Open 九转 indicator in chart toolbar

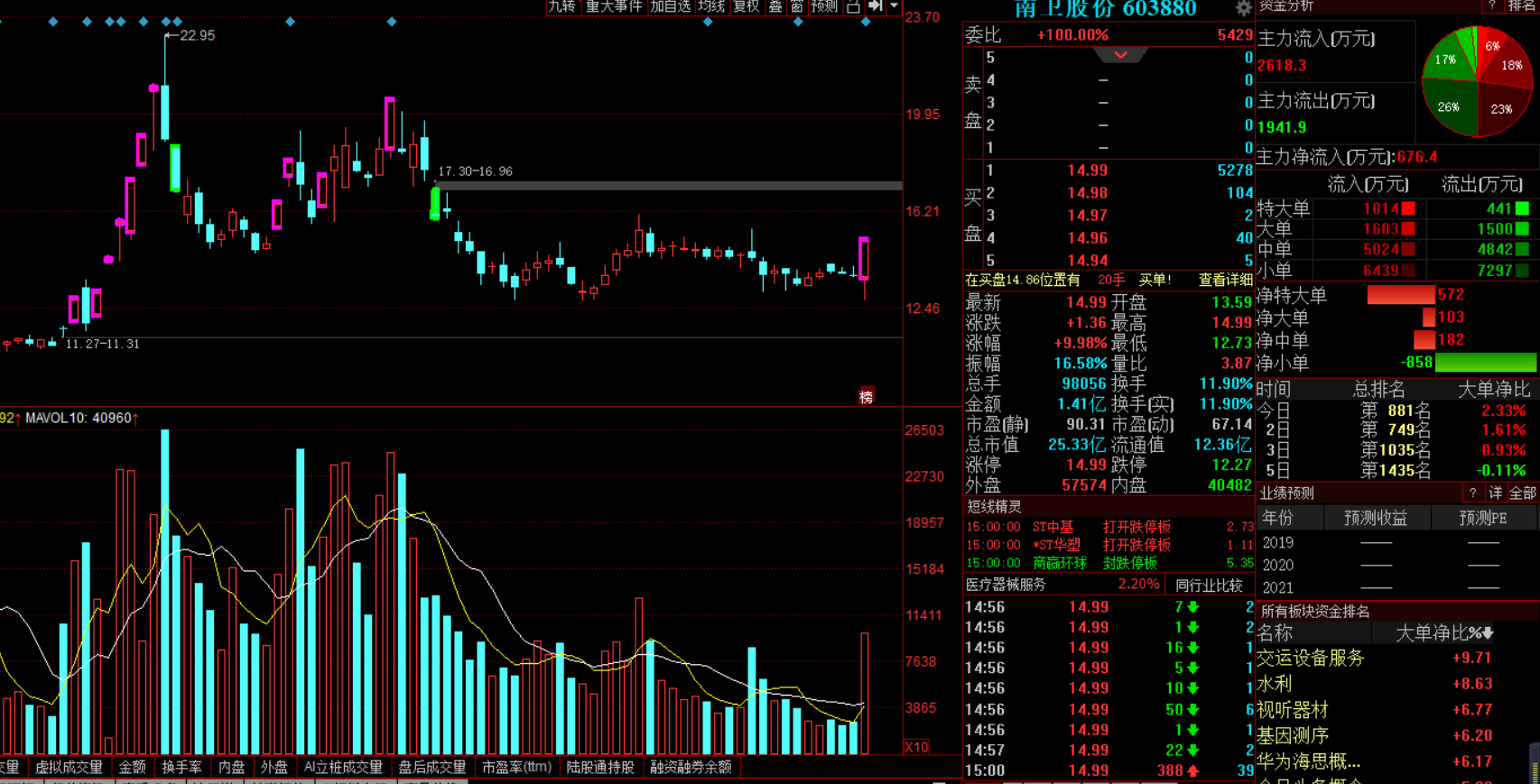(x=562, y=6)
